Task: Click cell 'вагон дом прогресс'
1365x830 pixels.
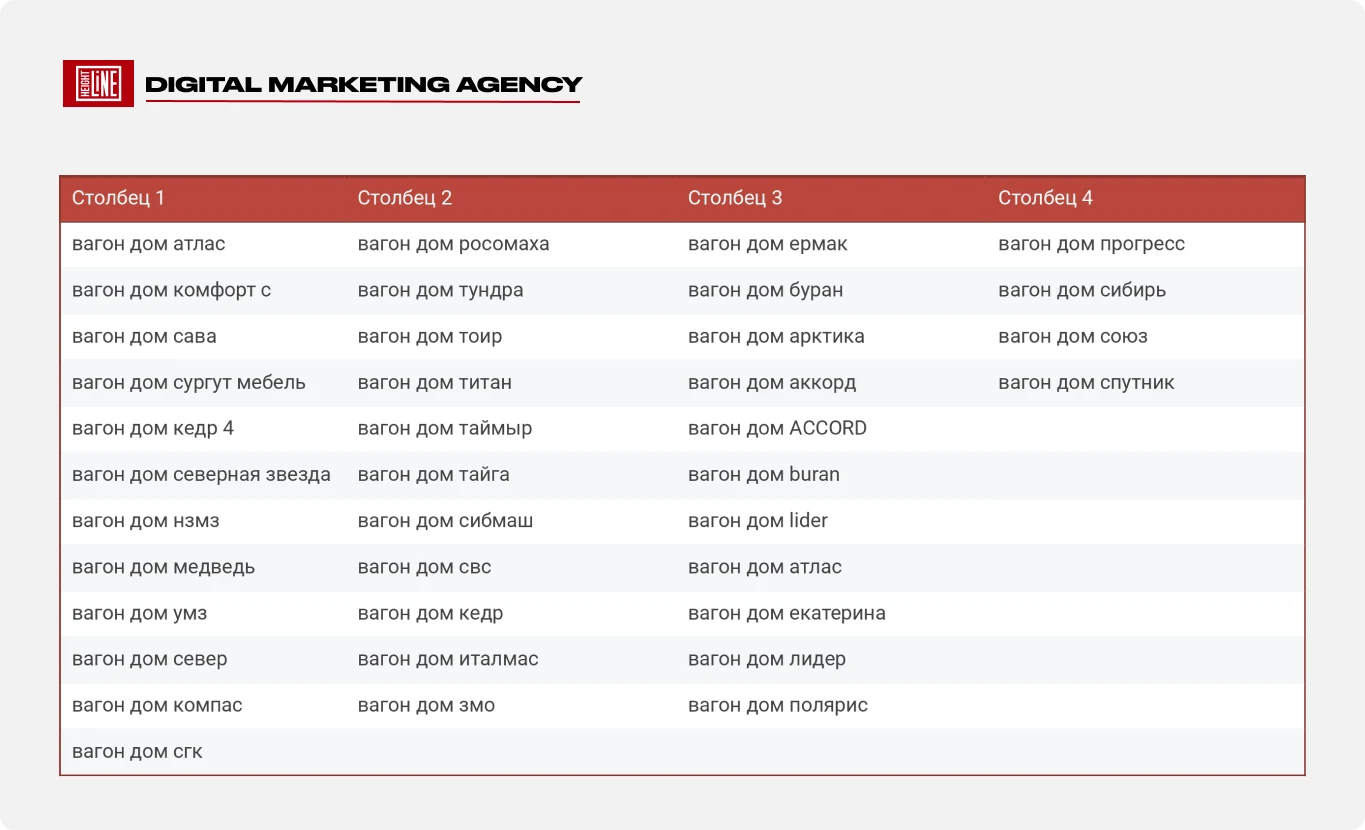Action: tap(1092, 244)
